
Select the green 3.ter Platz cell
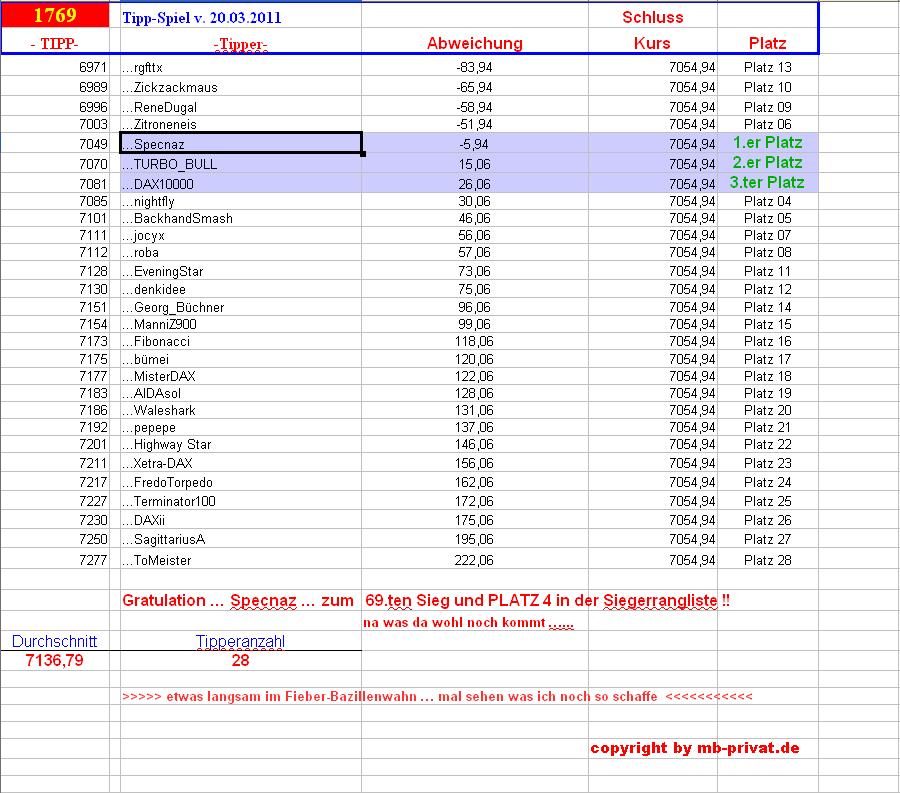coord(767,183)
